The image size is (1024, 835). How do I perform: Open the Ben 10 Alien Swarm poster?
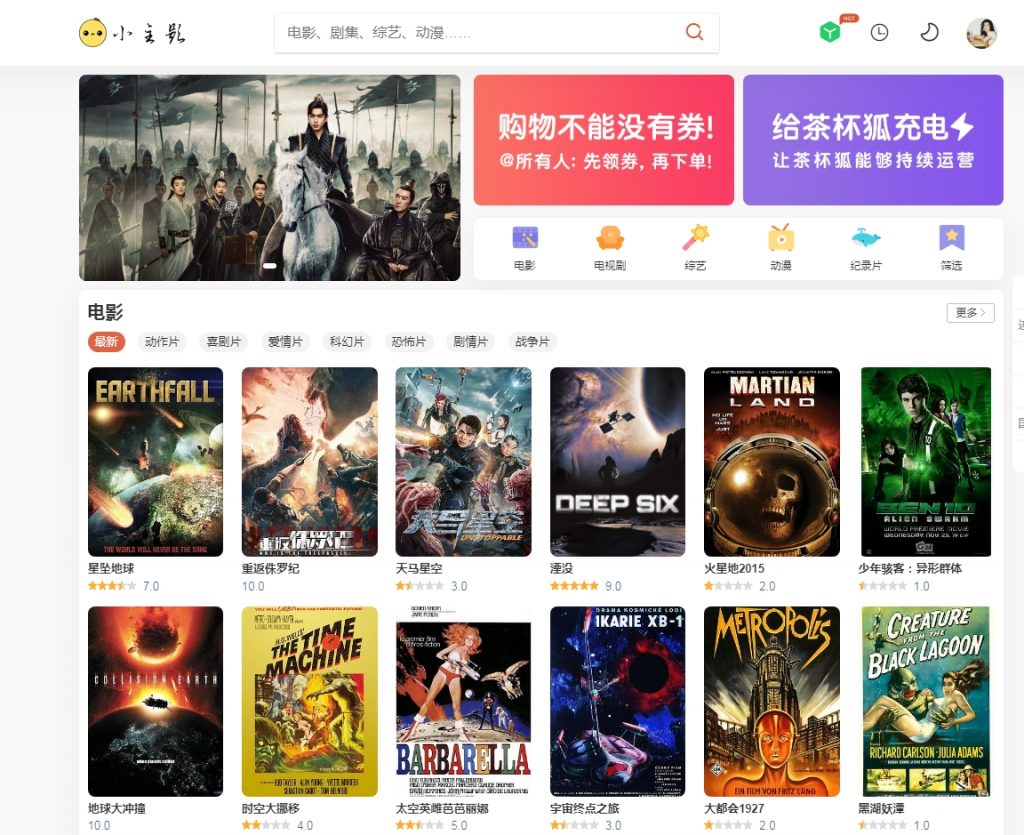point(926,462)
